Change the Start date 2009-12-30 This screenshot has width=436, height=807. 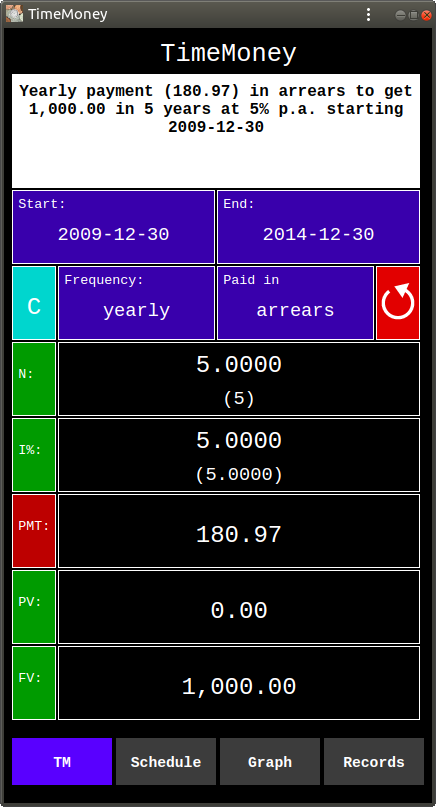tap(113, 227)
